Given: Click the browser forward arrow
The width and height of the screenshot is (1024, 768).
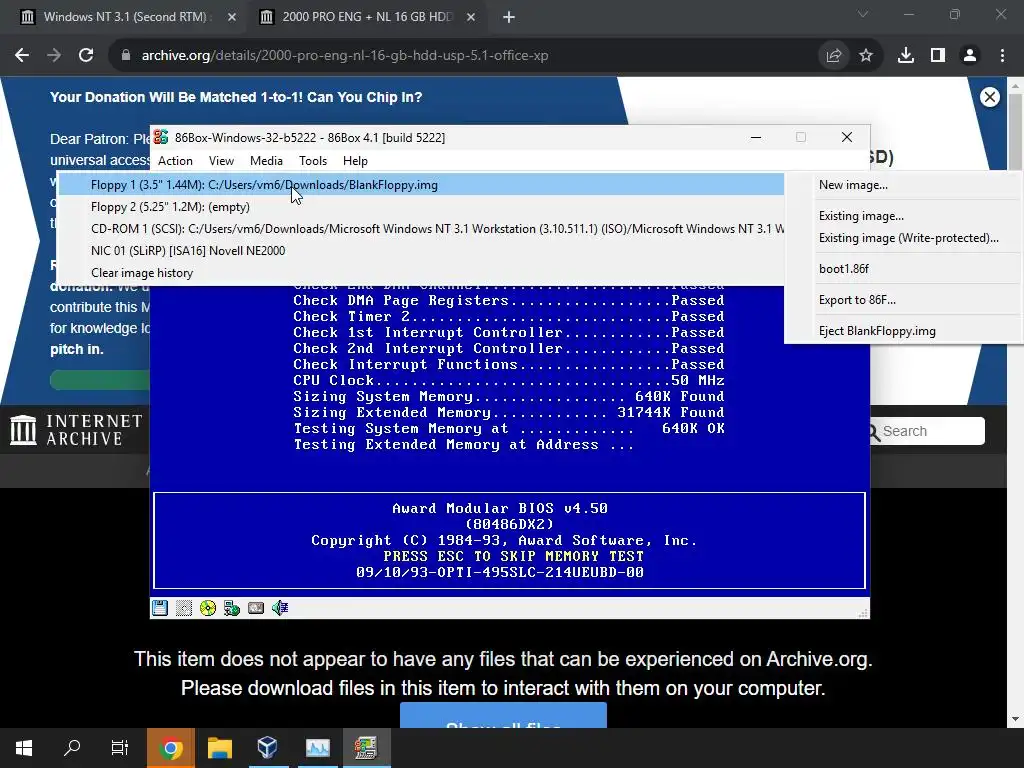Looking at the screenshot, I should tap(54, 56).
